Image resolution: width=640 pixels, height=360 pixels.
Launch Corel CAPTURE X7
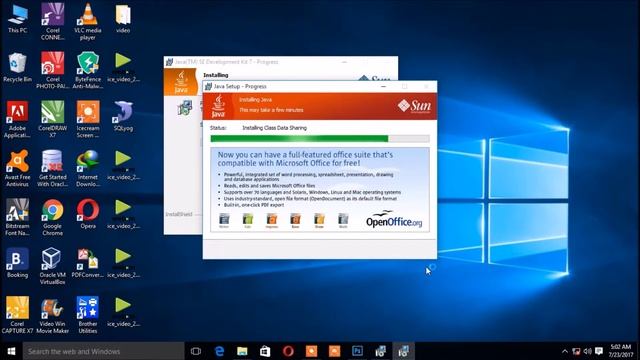[17, 315]
